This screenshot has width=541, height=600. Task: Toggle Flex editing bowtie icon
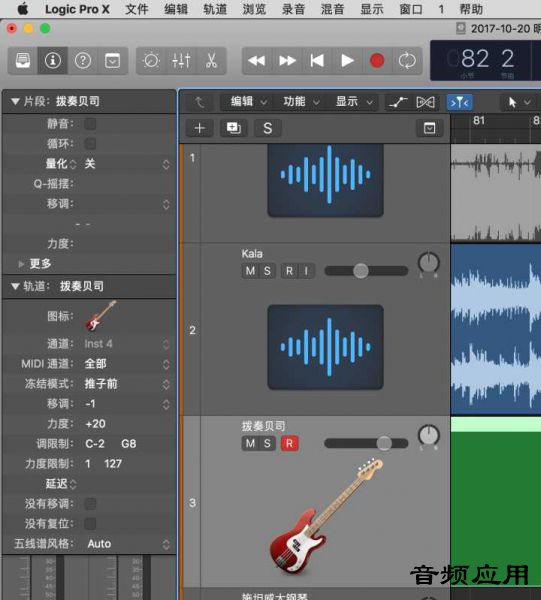pos(425,102)
